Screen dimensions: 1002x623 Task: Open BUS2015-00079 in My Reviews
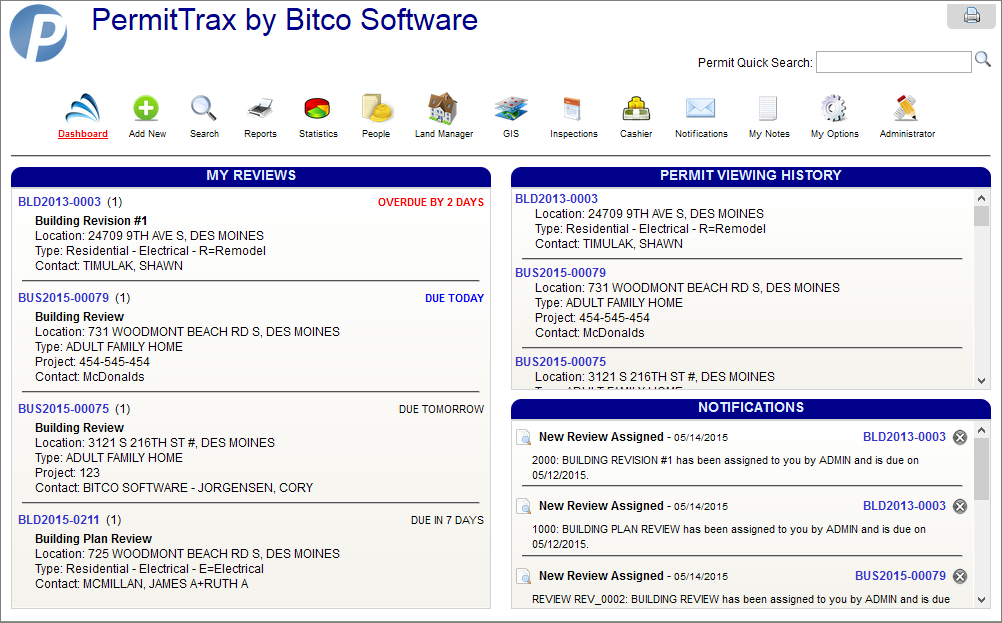[63, 298]
